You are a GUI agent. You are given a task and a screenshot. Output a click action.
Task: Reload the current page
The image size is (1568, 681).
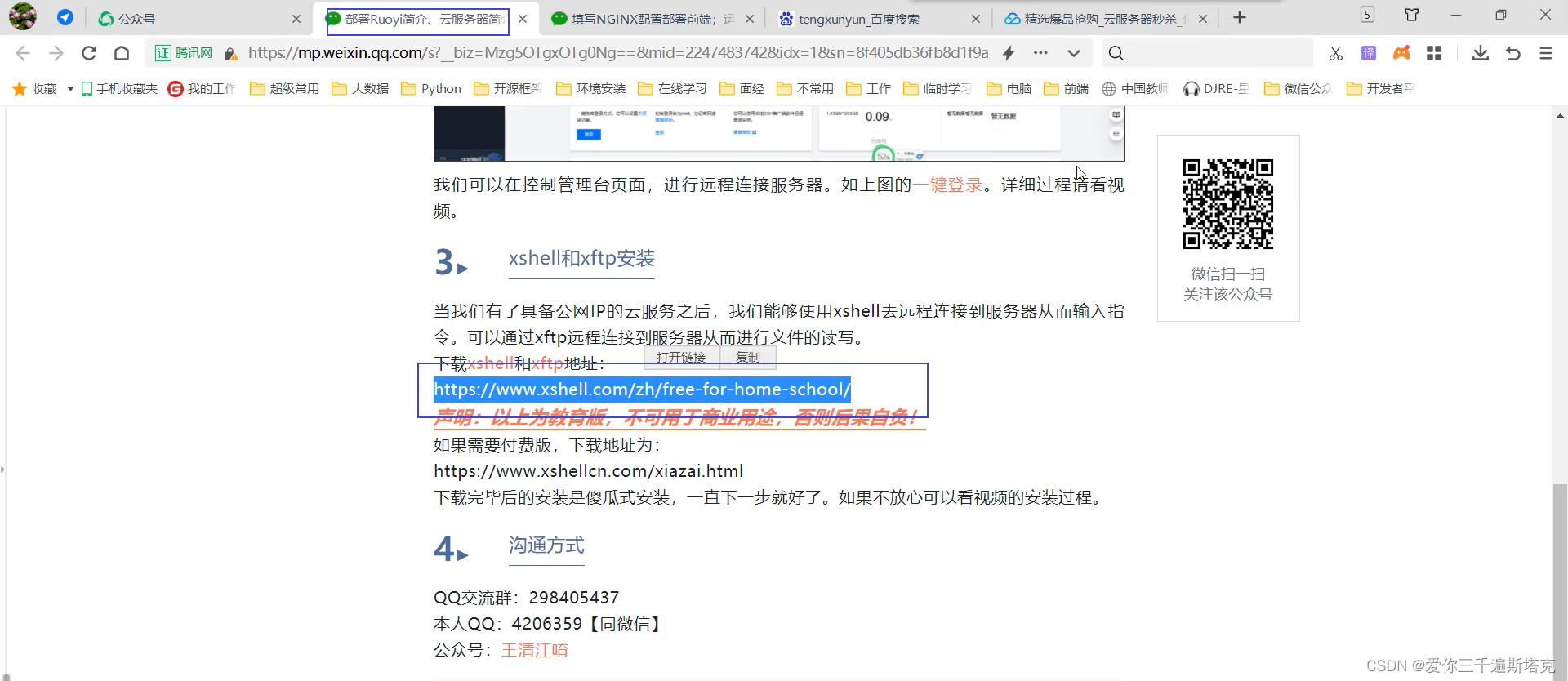point(89,53)
